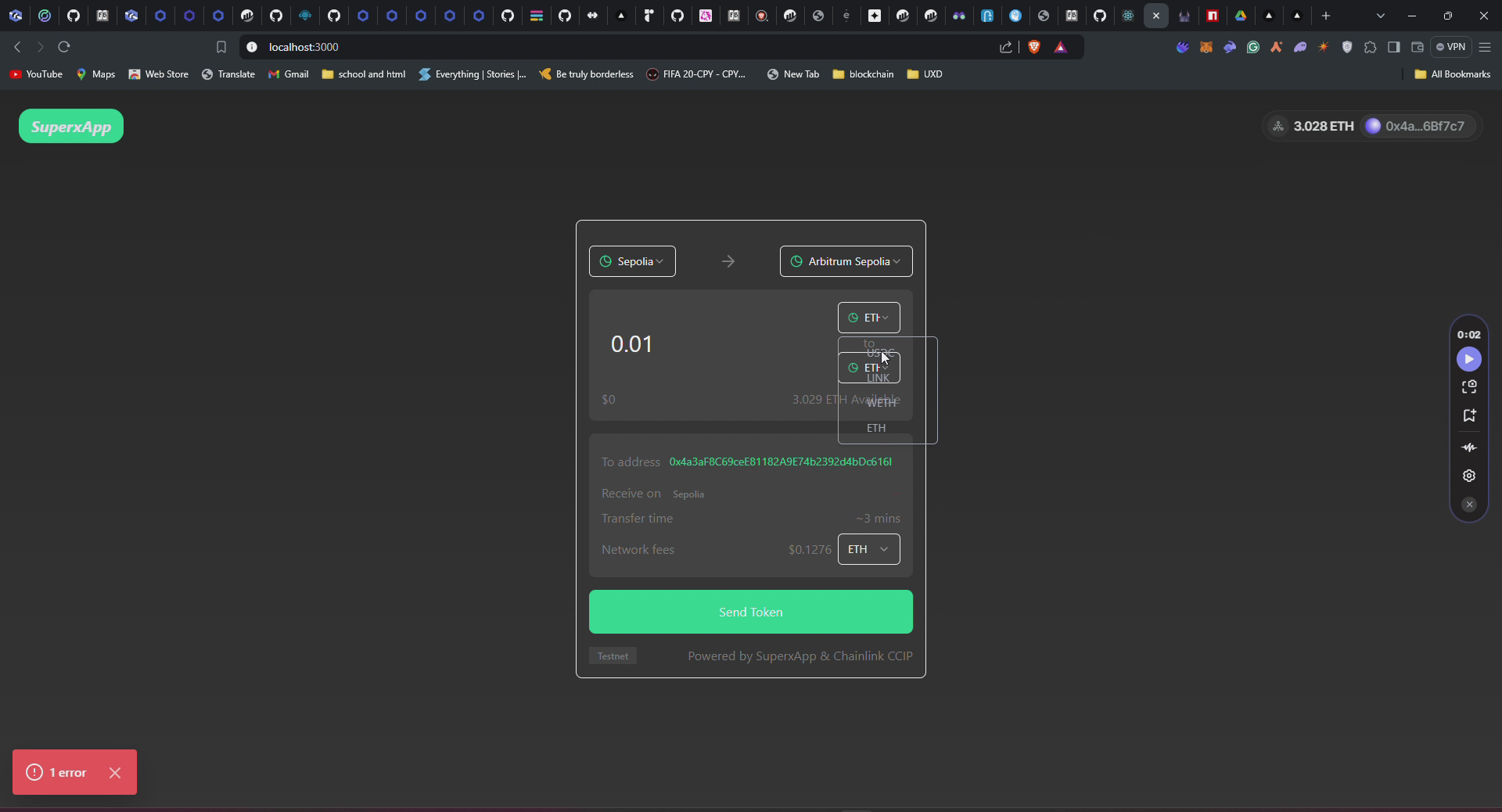Click the Grammarly extension icon
The width and height of the screenshot is (1502, 812).
[x=1253, y=47]
